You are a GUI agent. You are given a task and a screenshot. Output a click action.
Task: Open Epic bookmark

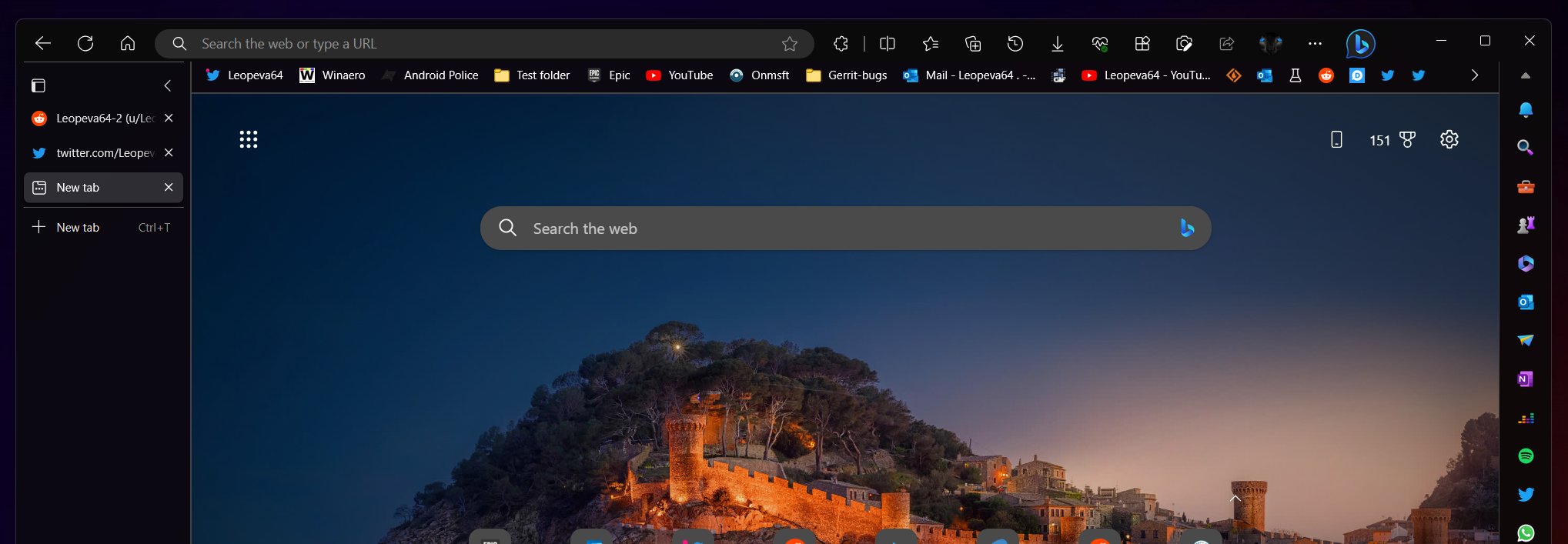coord(608,75)
